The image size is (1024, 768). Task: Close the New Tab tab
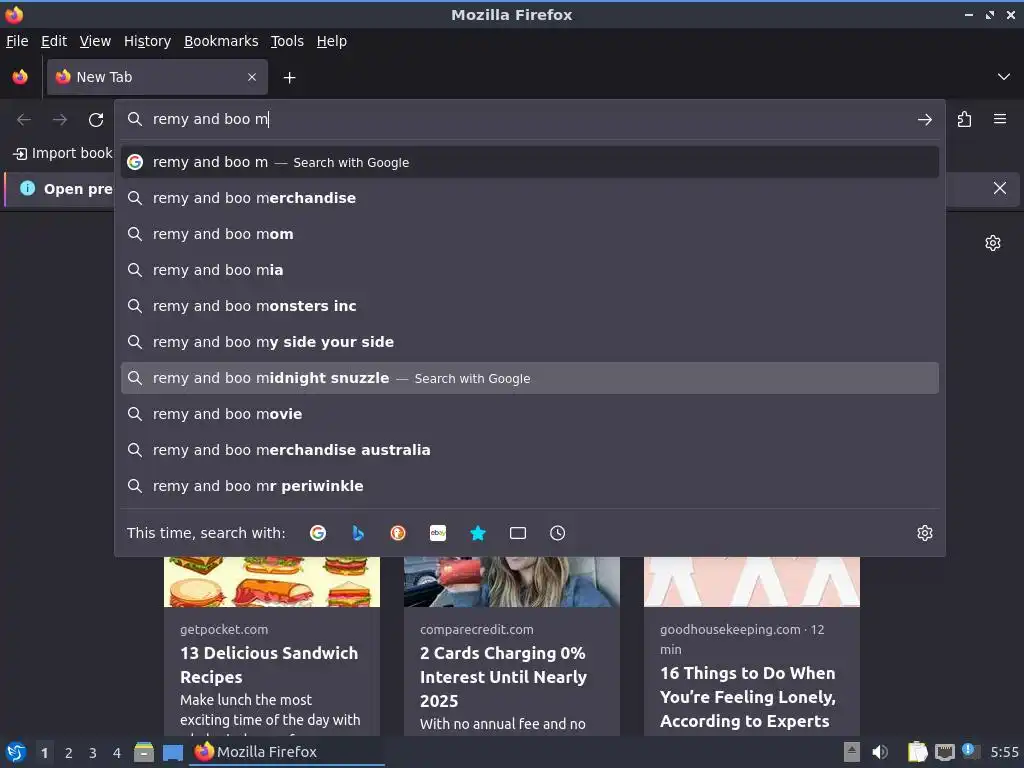[x=252, y=77]
